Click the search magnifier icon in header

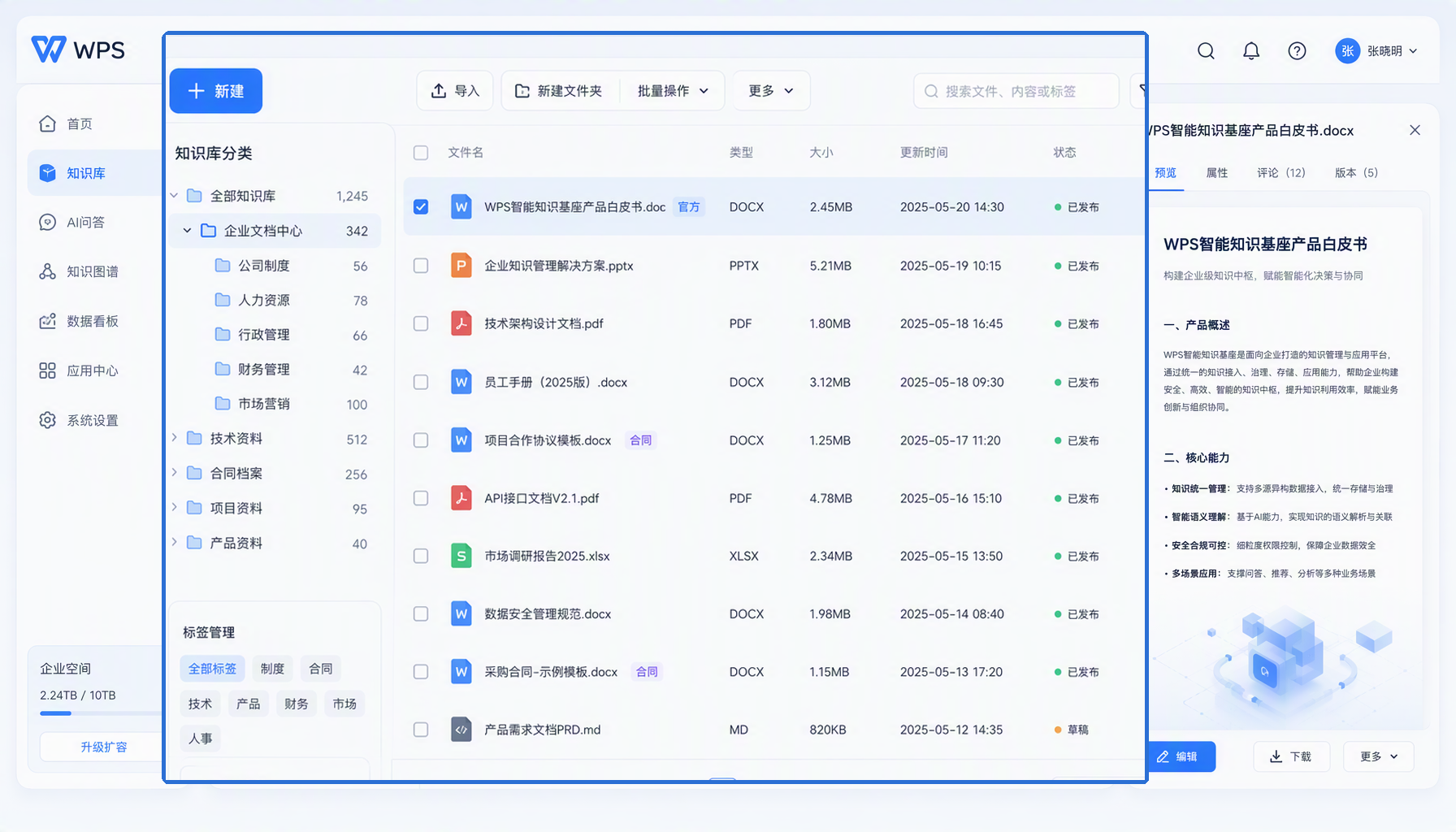pyautogui.click(x=1206, y=51)
